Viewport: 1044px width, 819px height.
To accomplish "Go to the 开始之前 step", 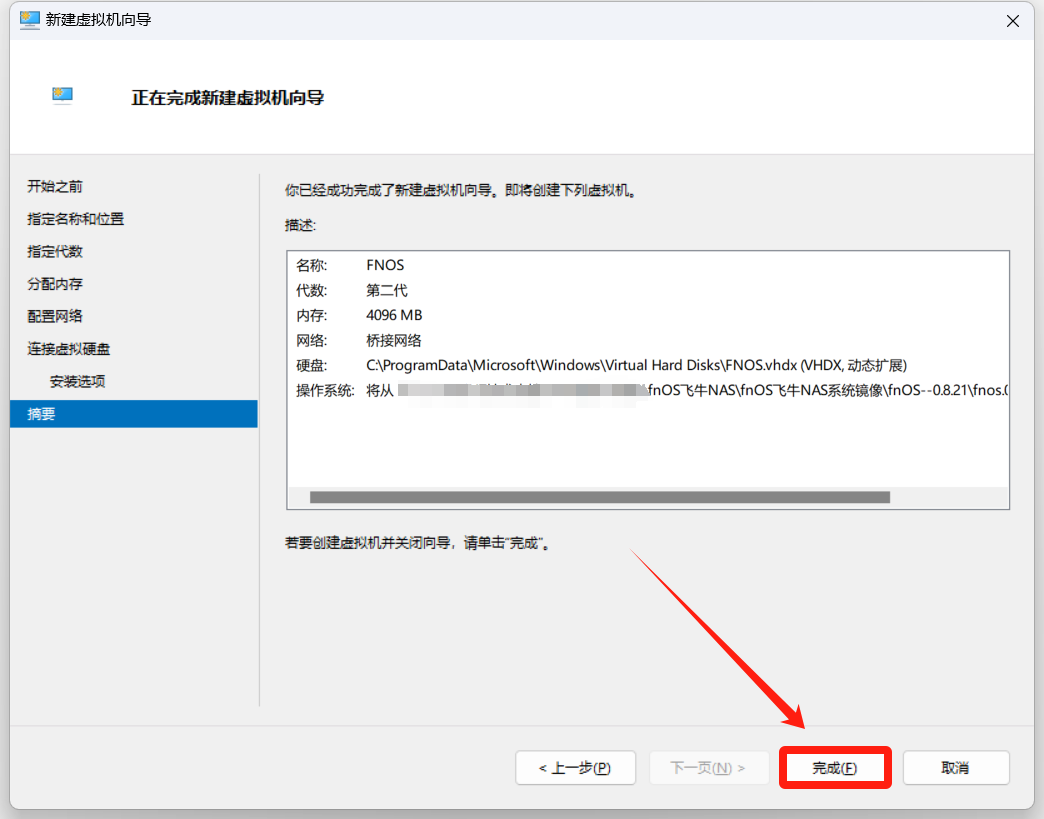I will 55,186.
